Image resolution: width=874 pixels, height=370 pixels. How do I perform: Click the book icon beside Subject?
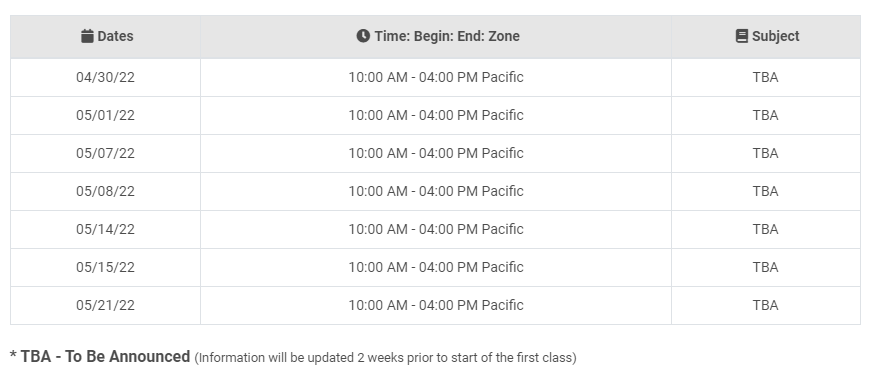[x=741, y=36]
